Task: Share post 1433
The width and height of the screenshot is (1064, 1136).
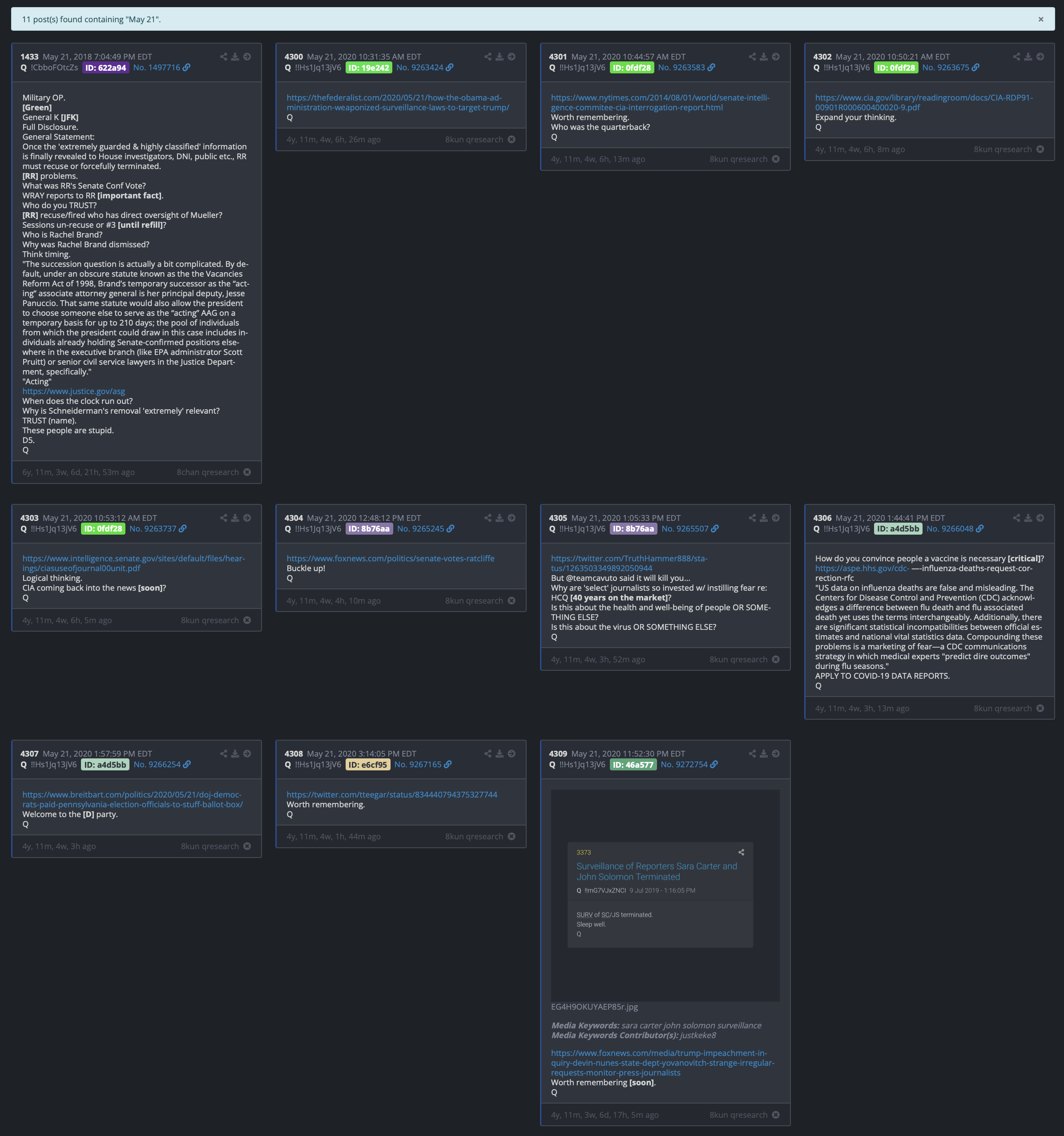Action: (x=223, y=56)
